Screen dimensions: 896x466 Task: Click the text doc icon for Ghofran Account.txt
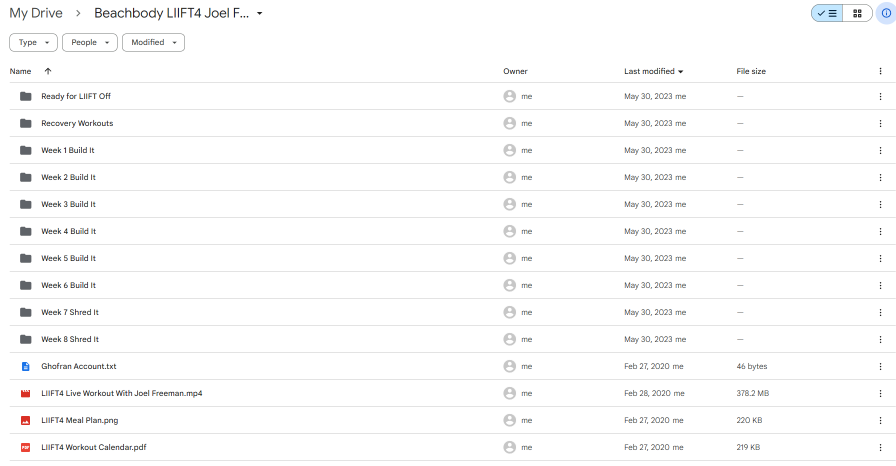click(x=26, y=367)
